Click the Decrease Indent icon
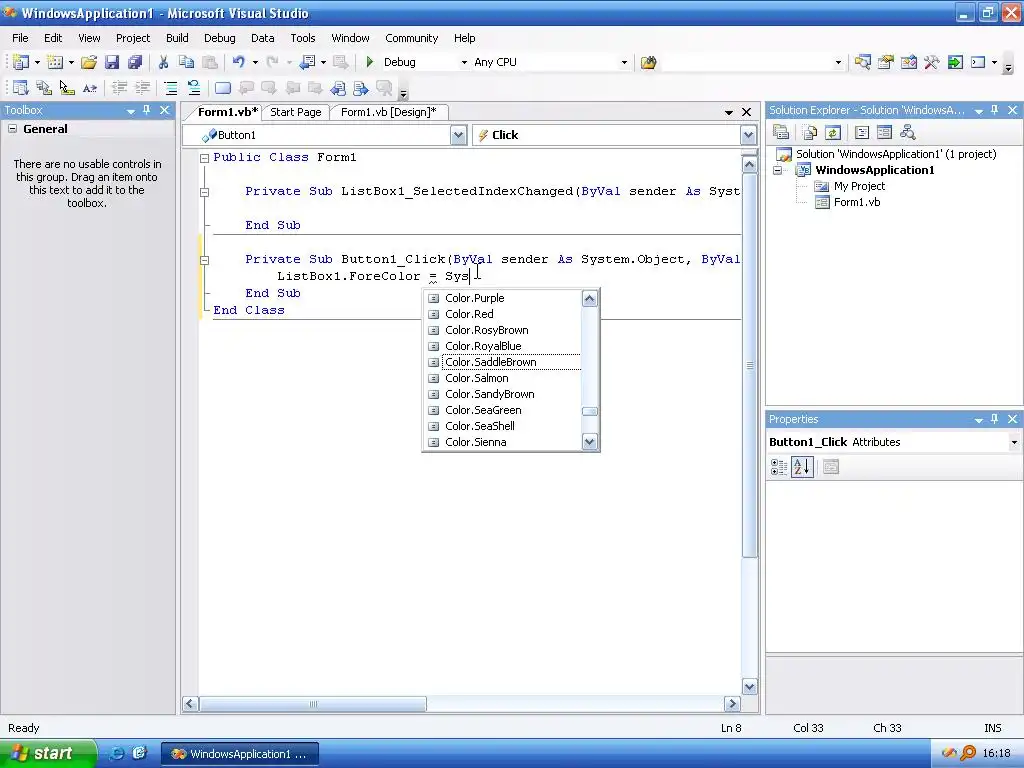Image resolution: width=1024 pixels, height=768 pixels. click(x=120, y=88)
